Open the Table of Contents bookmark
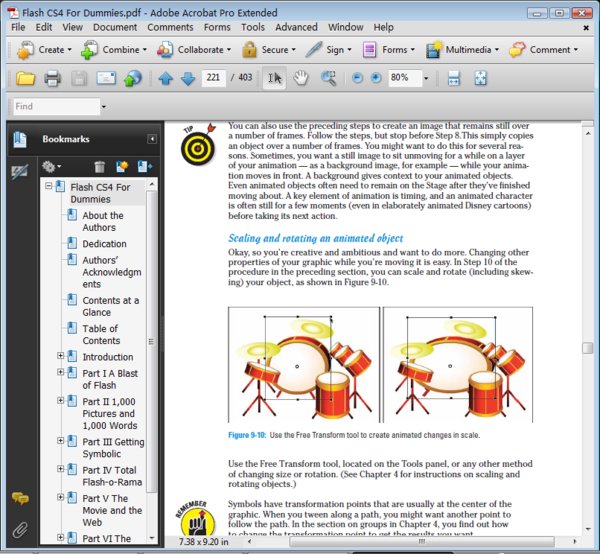Image resolution: width=600 pixels, height=554 pixels. click(100, 335)
